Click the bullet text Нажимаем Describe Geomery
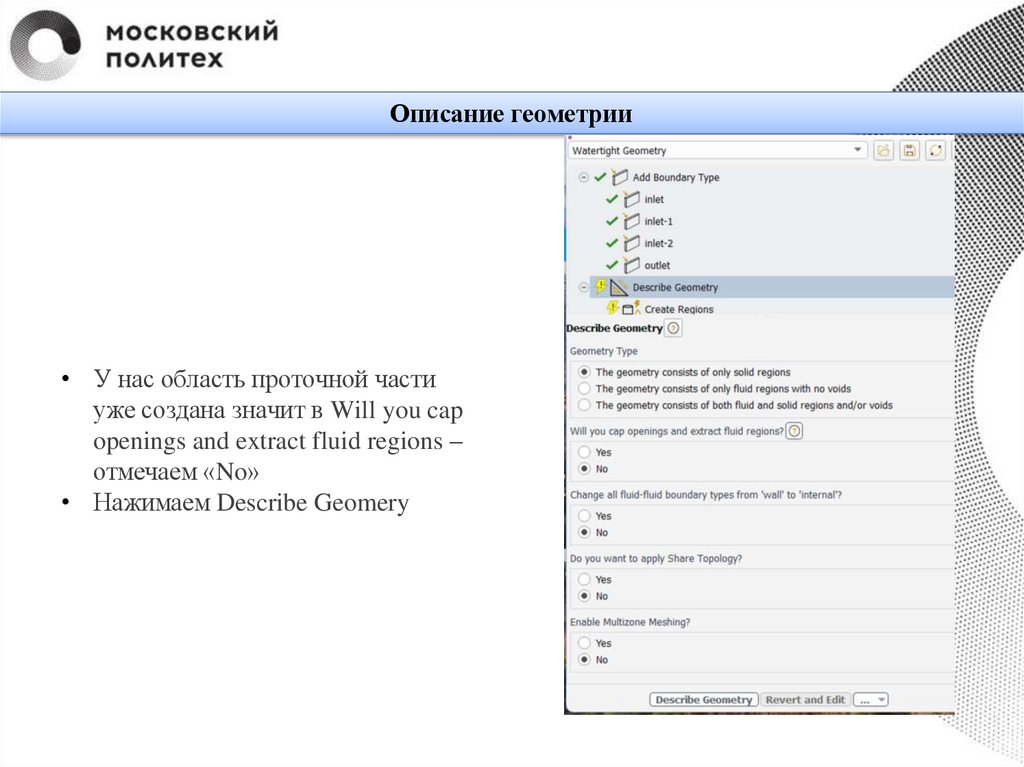1024x767 pixels. 251,502
